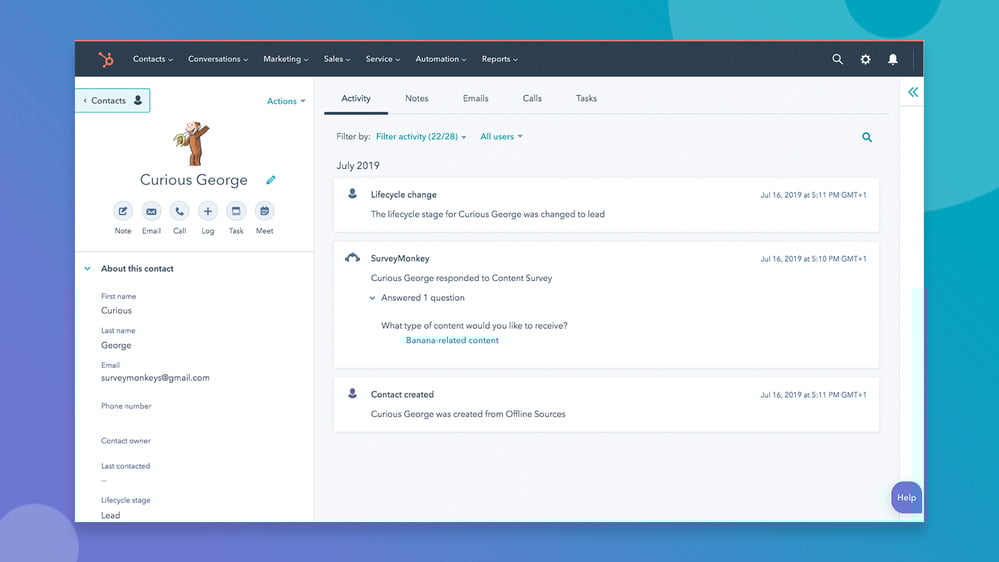Open the Filter activity (22/28) dropdown
This screenshot has height=562, width=999.
420,137
